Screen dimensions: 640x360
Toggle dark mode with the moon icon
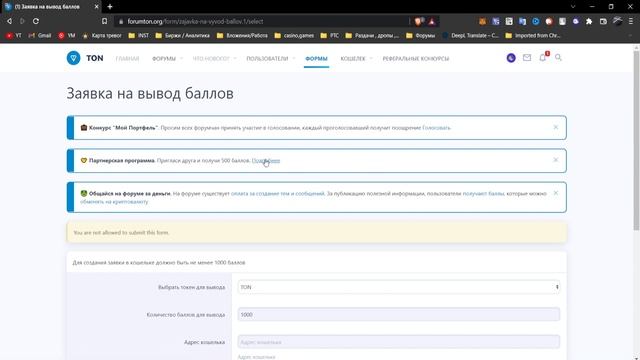(x=511, y=58)
